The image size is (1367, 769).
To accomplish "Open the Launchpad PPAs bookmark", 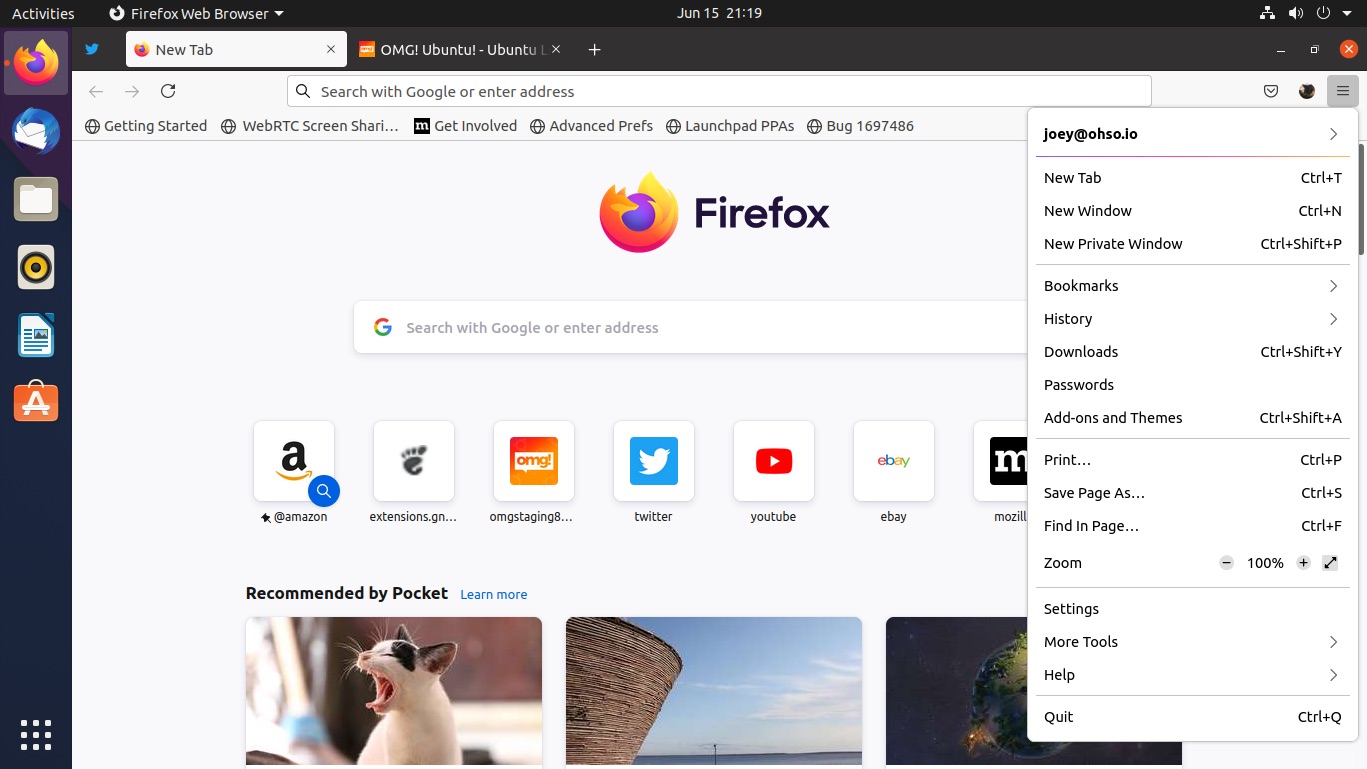I will click(x=729, y=126).
